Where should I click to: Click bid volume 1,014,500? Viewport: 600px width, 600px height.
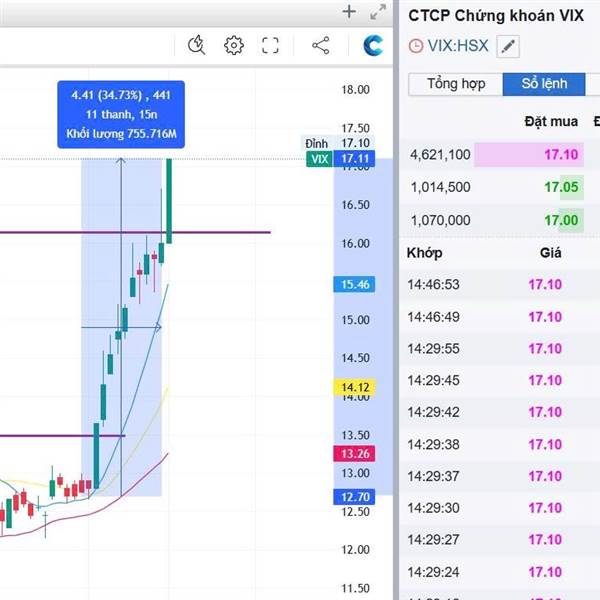coord(440,187)
